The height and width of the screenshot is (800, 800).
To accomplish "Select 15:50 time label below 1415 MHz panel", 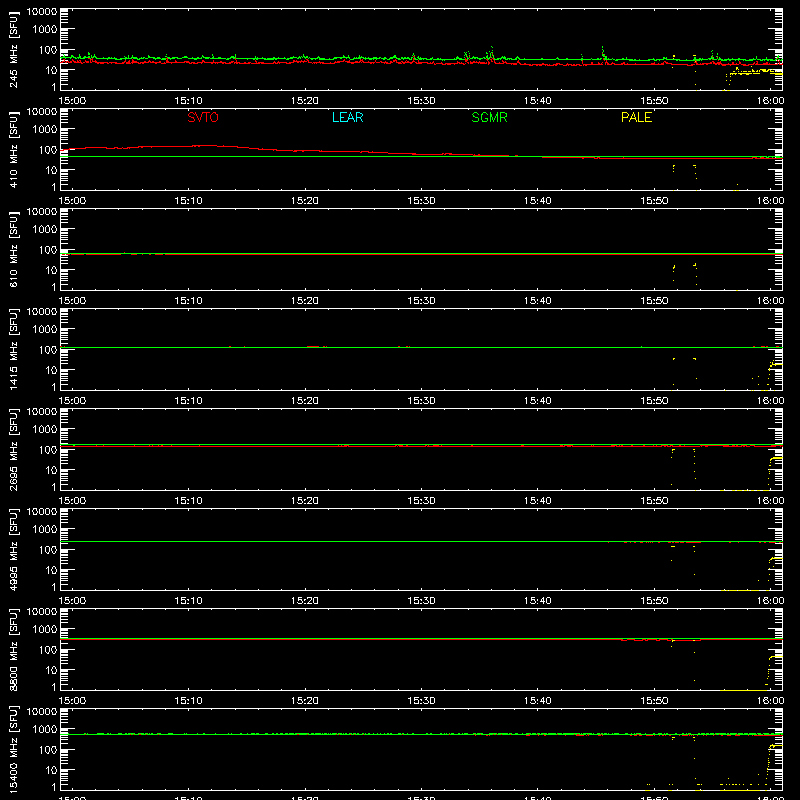I will point(654,401).
